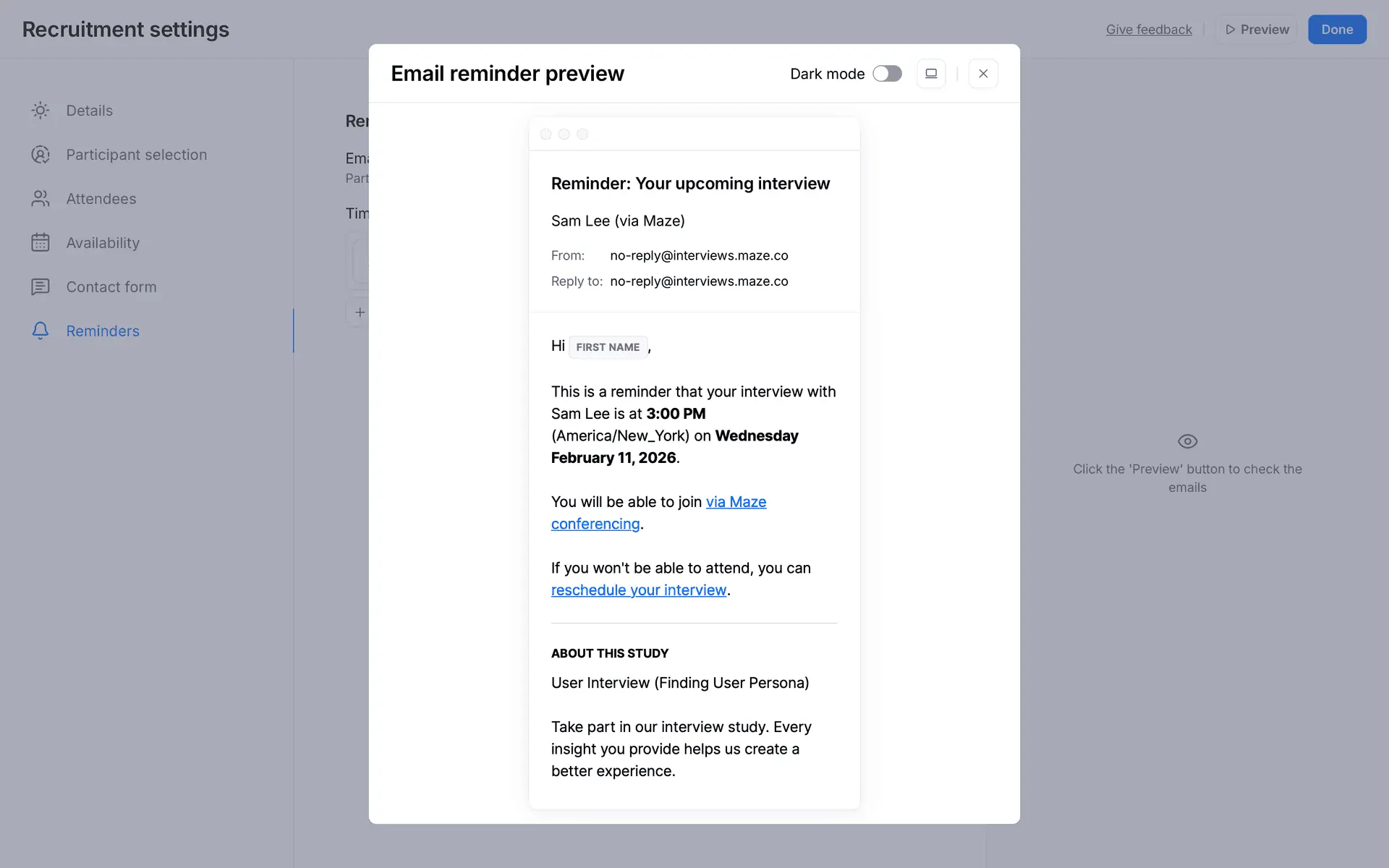Go to the Availability section
Viewport: 1389px width, 868px height.
pyautogui.click(x=103, y=243)
